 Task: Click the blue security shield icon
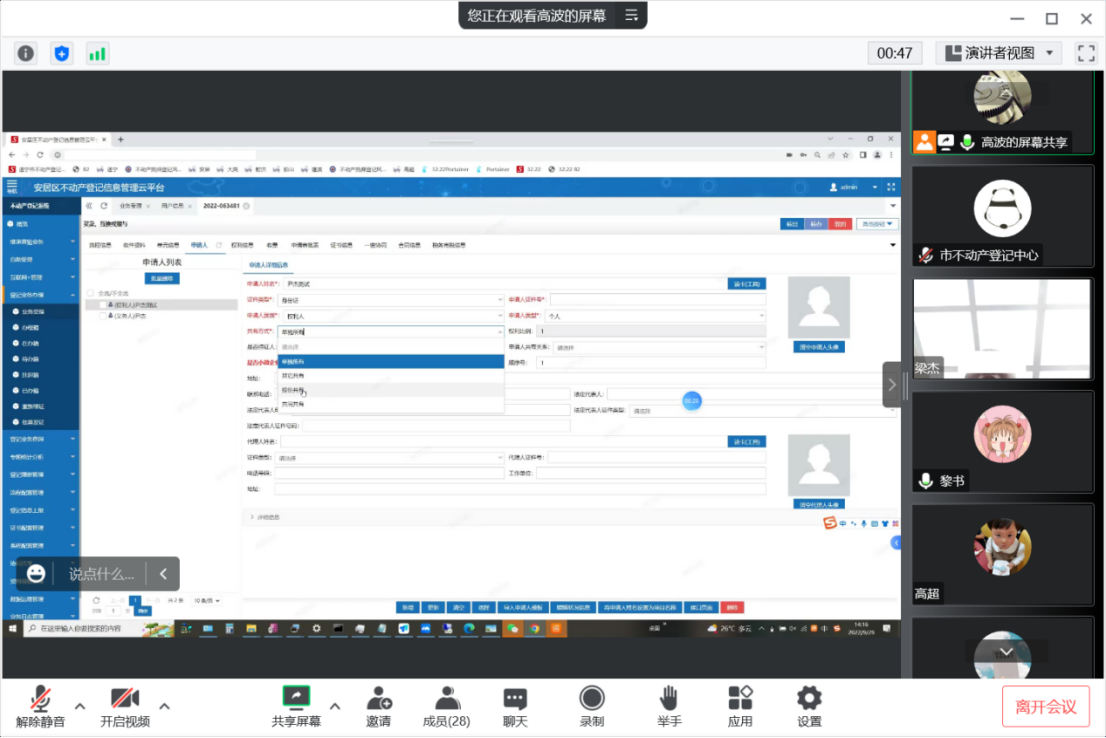click(x=62, y=53)
